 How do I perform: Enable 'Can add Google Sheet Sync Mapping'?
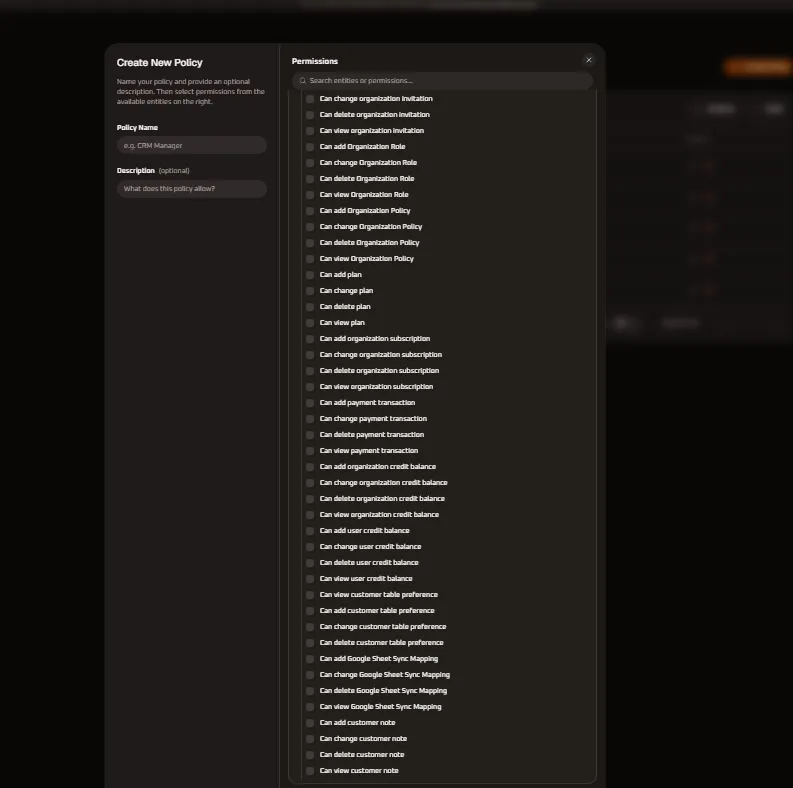click(x=310, y=659)
